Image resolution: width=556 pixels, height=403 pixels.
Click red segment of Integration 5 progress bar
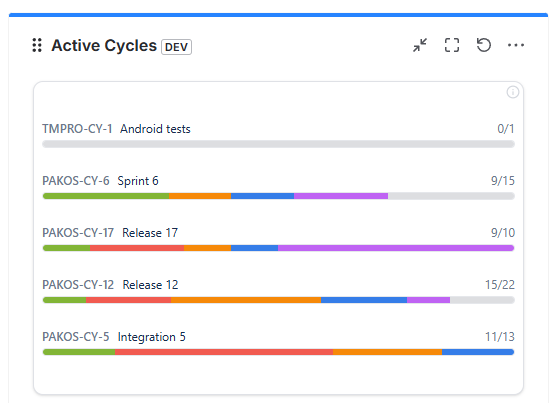tap(224, 352)
